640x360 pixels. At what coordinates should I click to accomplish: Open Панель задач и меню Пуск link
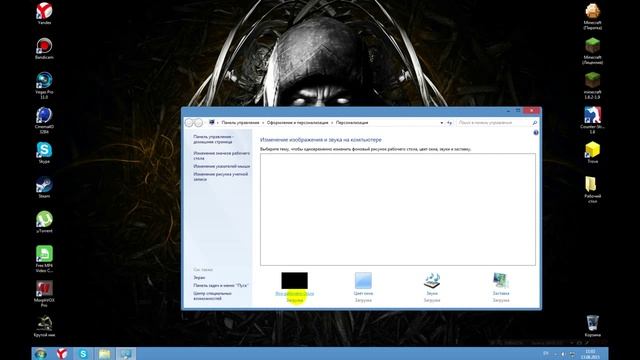221,285
